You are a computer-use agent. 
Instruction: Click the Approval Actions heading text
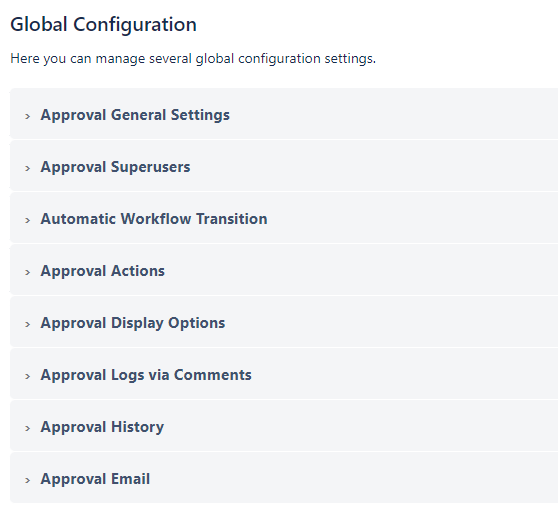[x=102, y=271]
